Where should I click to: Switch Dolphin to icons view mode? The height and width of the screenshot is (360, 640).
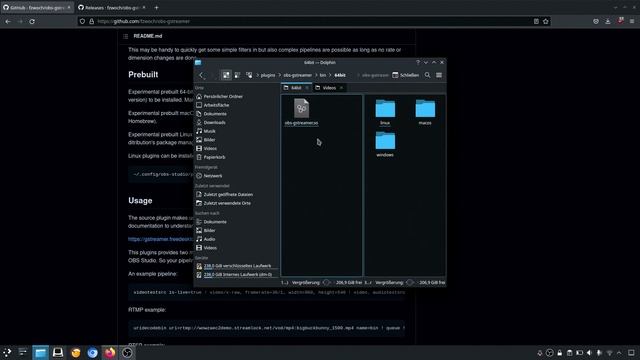pyautogui.click(x=226, y=75)
